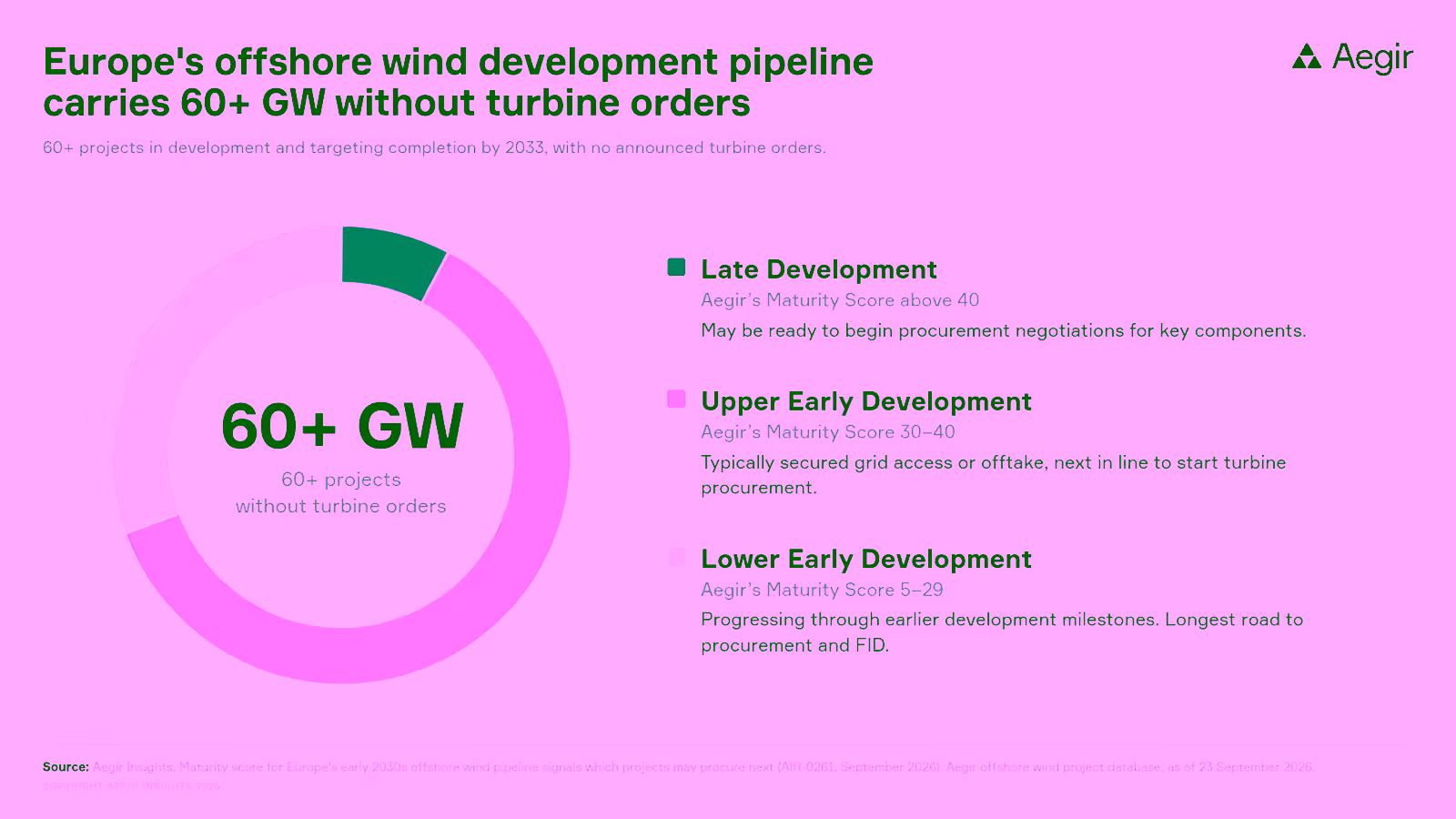Select the subtitle about projects targeting 2033

pyautogui.click(x=434, y=147)
